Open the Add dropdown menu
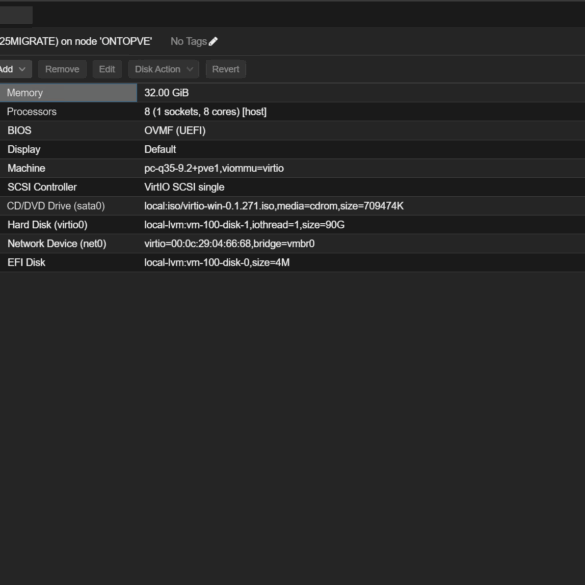The height and width of the screenshot is (585, 585). click(14, 69)
